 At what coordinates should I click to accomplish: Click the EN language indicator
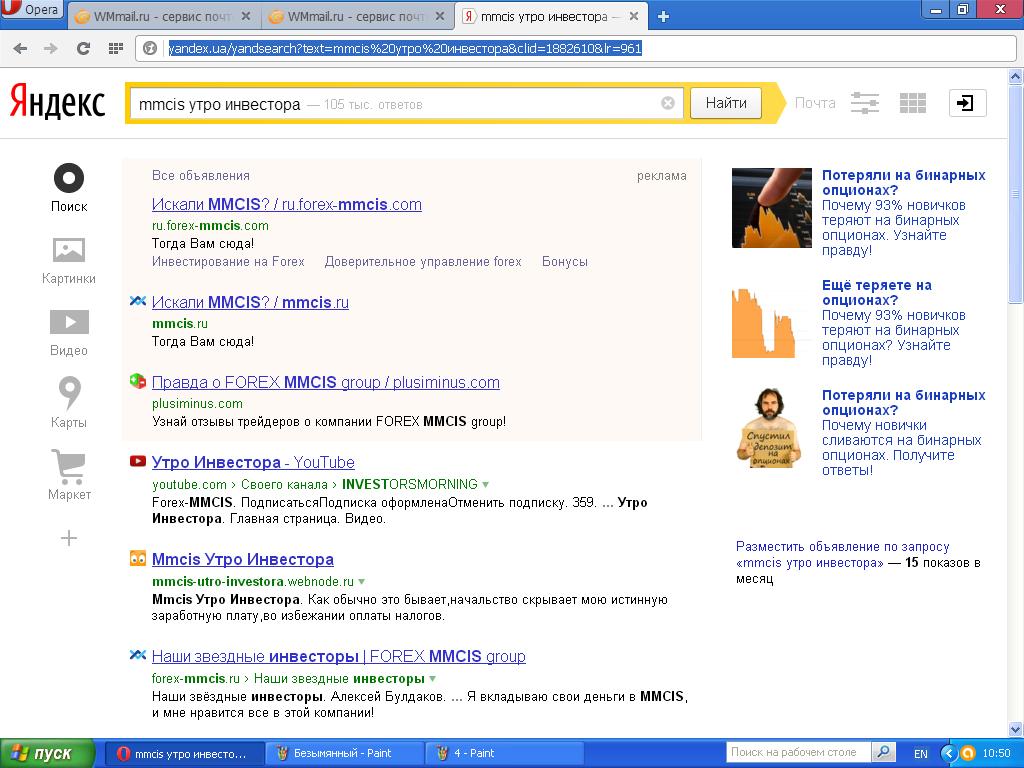pos(921,754)
